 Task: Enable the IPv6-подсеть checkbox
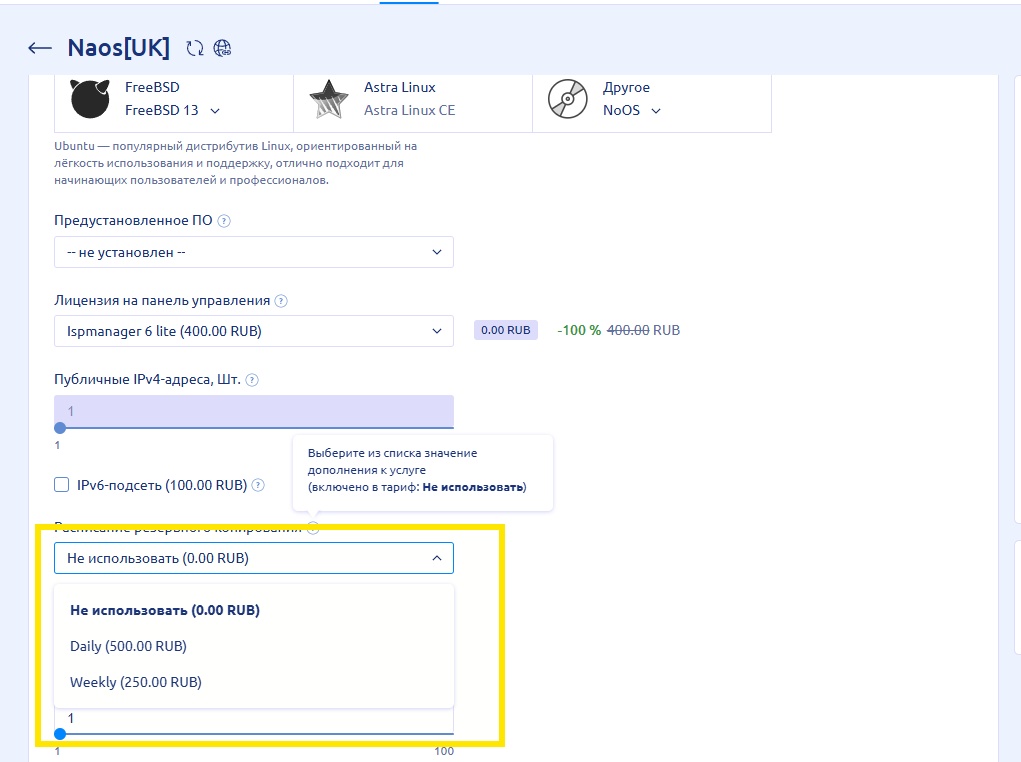62,485
